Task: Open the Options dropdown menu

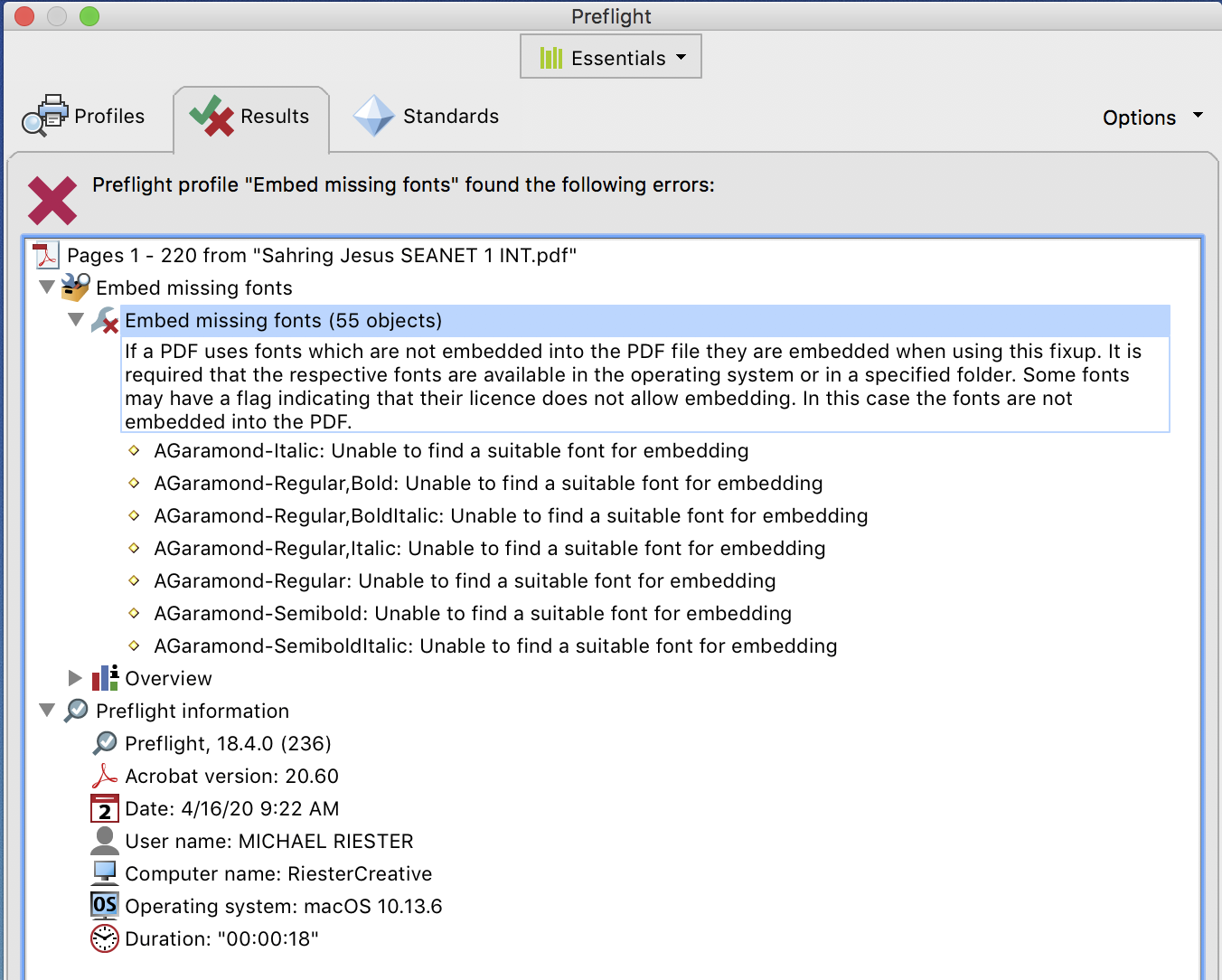Action: tap(1152, 118)
